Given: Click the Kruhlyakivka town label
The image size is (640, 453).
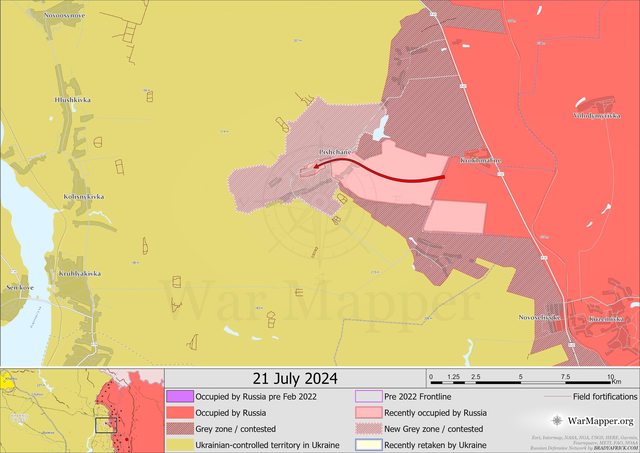Looking at the screenshot, I should coord(77,273).
